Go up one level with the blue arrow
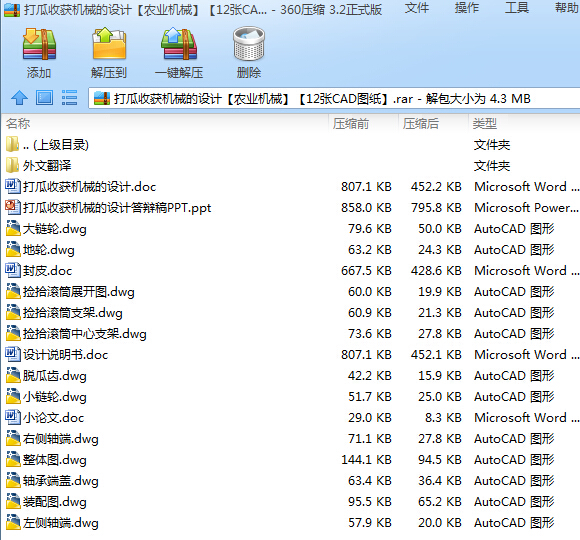 [x=19, y=98]
